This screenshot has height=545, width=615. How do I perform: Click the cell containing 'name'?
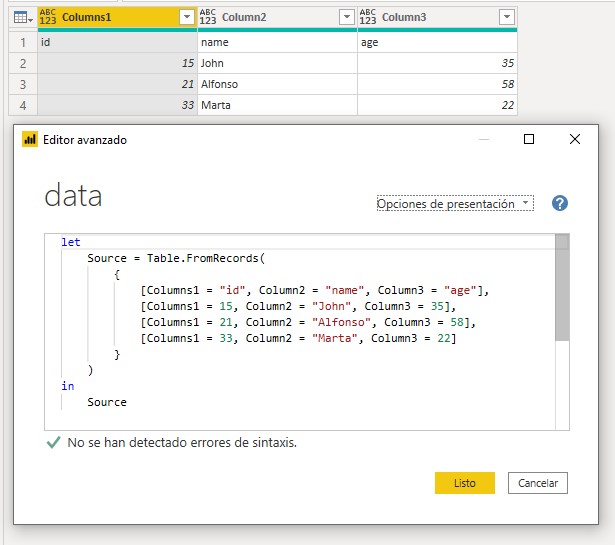(277, 42)
